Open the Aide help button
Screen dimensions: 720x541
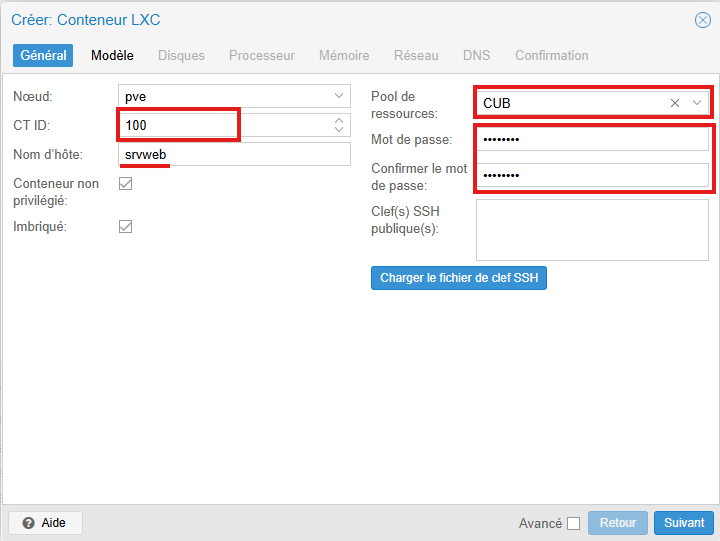(x=45, y=523)
